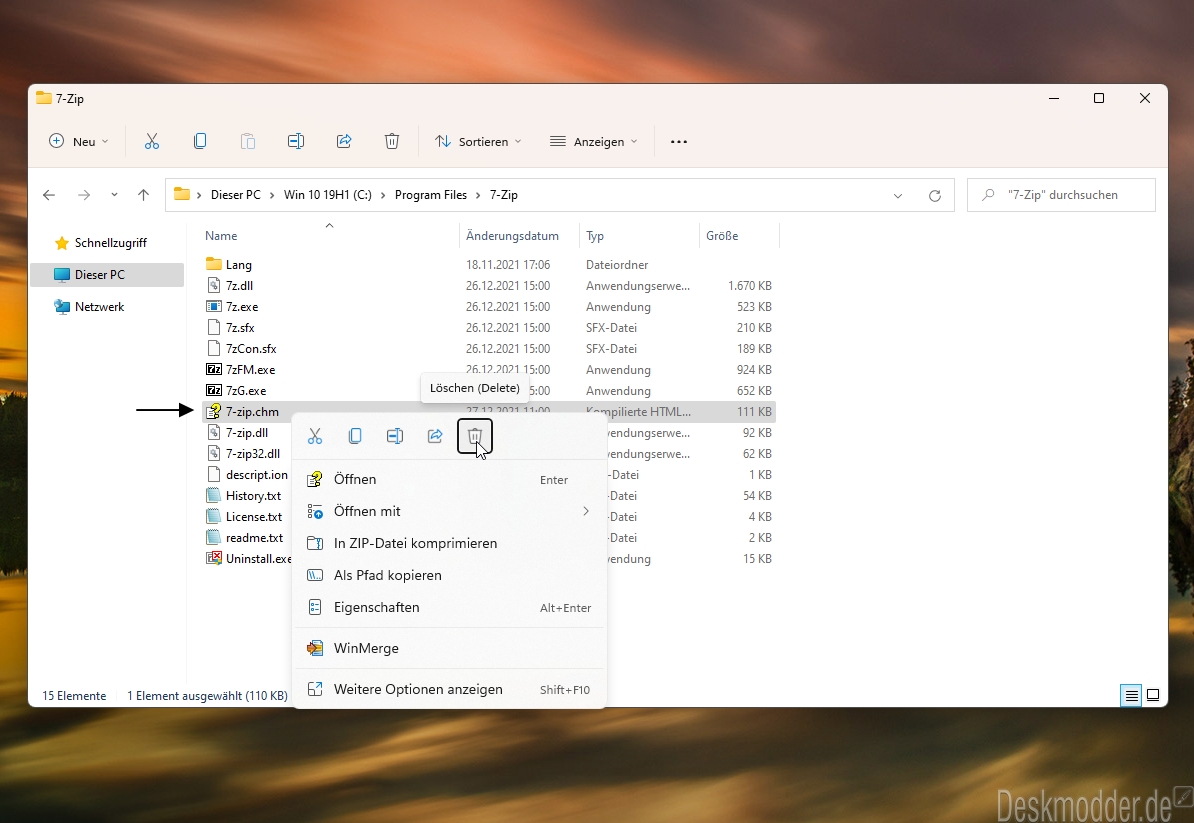Image resolution: width=1194 pixels, height=823 pixels.
Task: Open the three-dot more options menu
Action: click(x=678, y=142)
